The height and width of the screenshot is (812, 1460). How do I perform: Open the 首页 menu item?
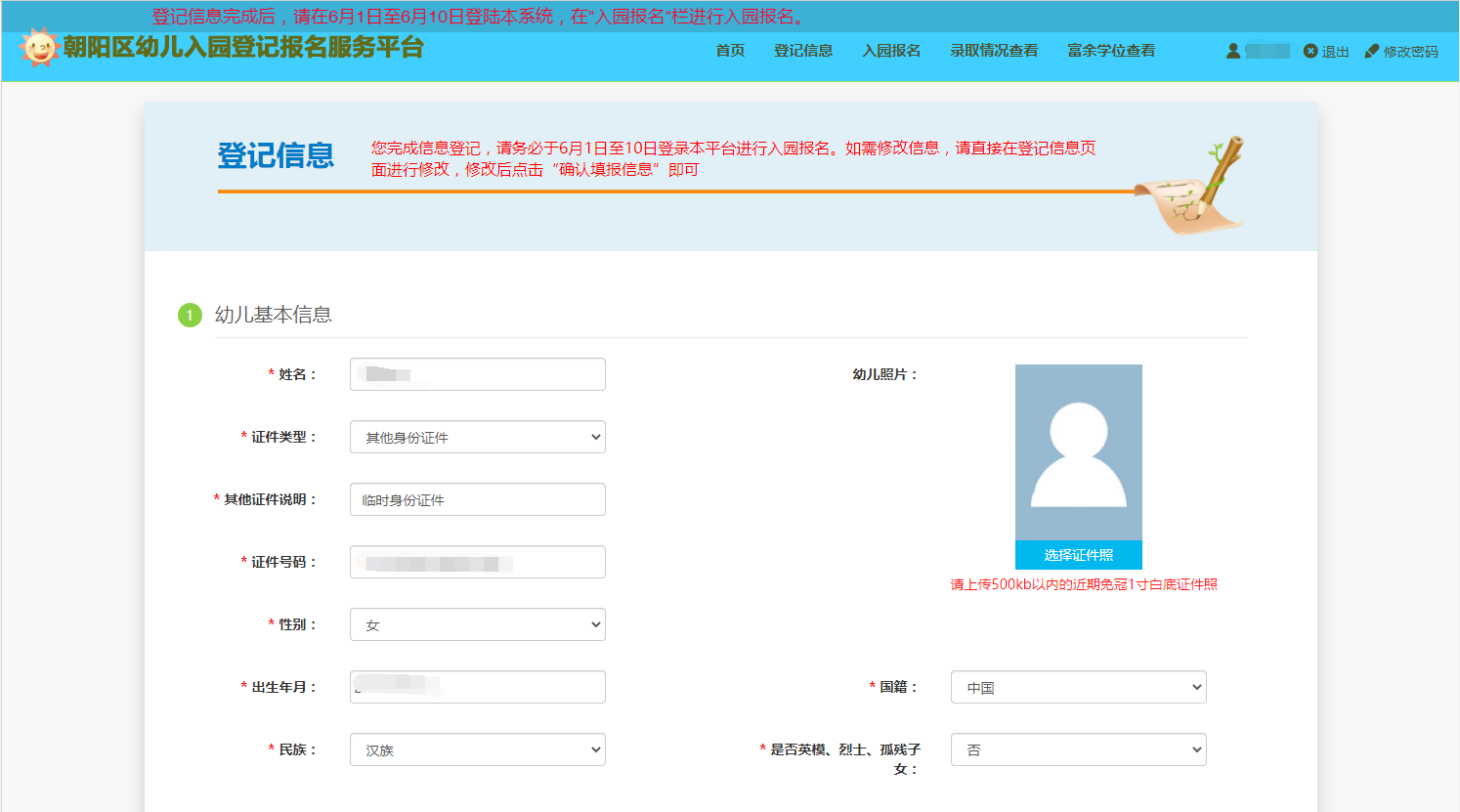coord(730,51)
